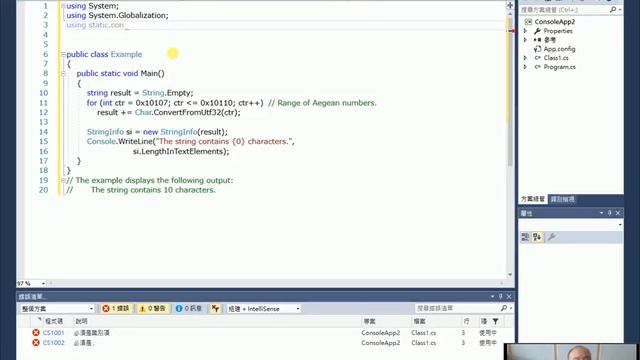This screenshot has width=640, height=360.
Task: Collapse the comment block outline at line 19
Action: pyautogui.click(x=63, y=180)
